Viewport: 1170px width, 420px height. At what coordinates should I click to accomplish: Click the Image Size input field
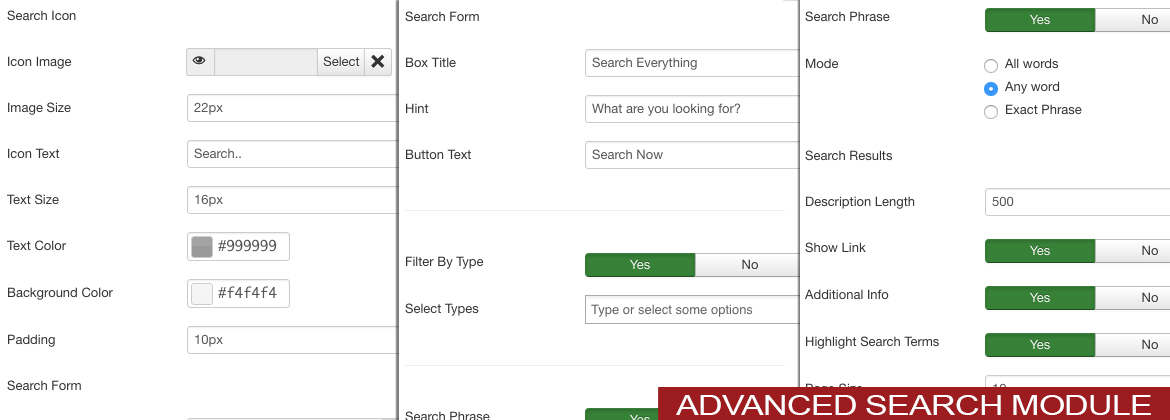click(x=291, y=108)
